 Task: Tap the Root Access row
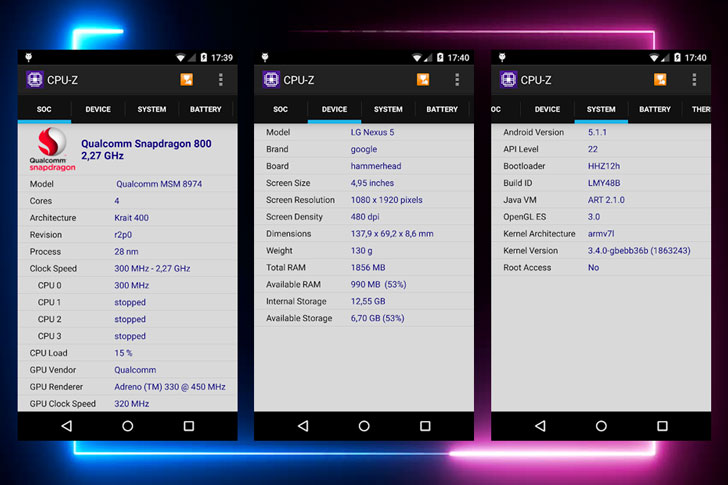click(x=600, y=268)
